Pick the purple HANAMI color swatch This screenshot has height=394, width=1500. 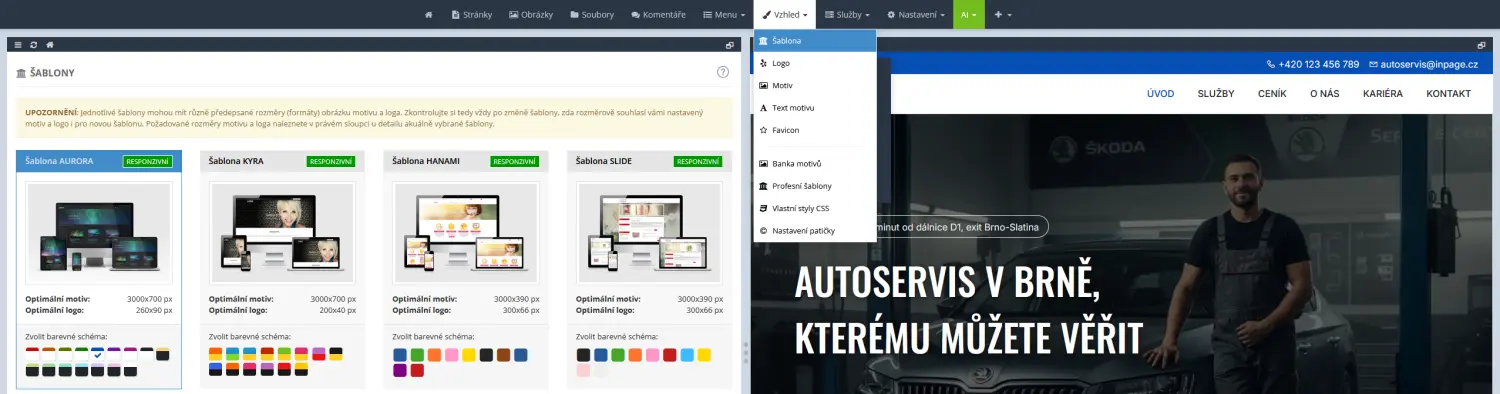pos(400,371)
